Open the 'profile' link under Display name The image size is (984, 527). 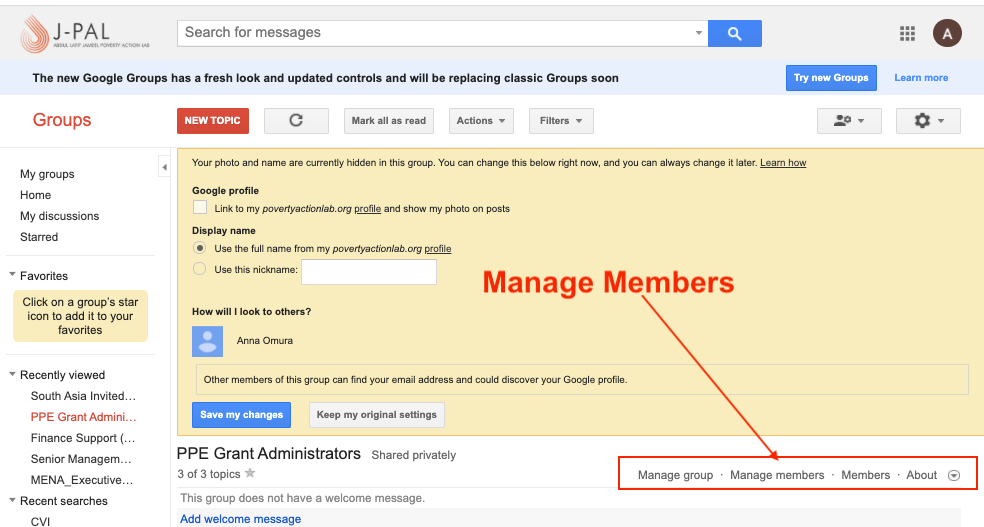[438, 248]
